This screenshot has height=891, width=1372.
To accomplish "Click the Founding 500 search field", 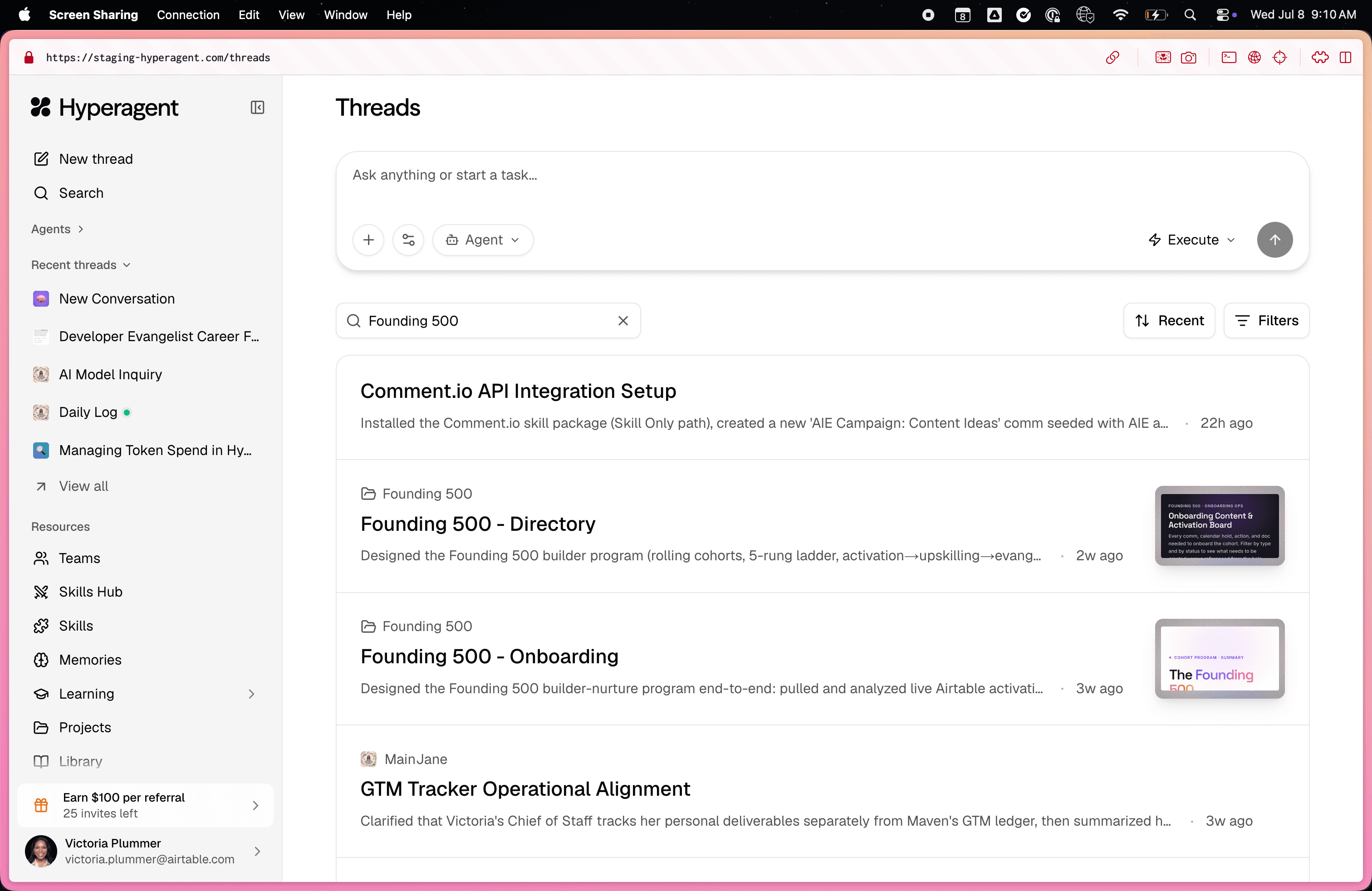I will pos(488,320).
